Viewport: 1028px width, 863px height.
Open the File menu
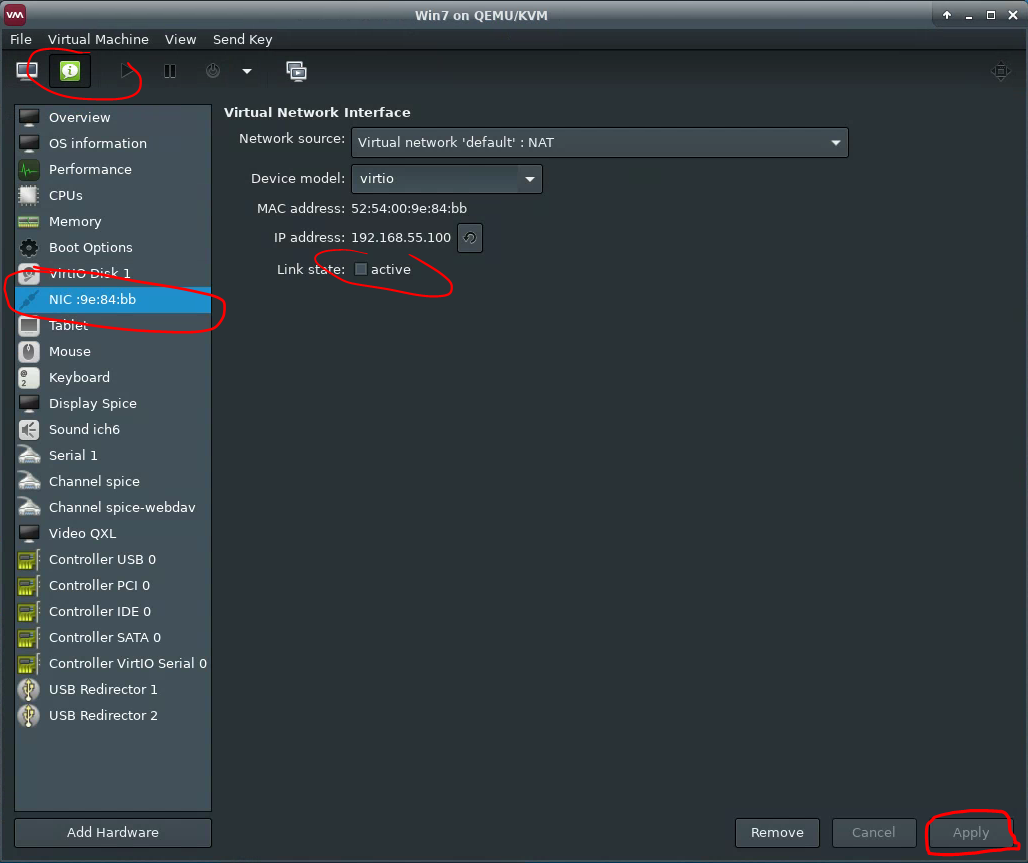pos(21,39)
